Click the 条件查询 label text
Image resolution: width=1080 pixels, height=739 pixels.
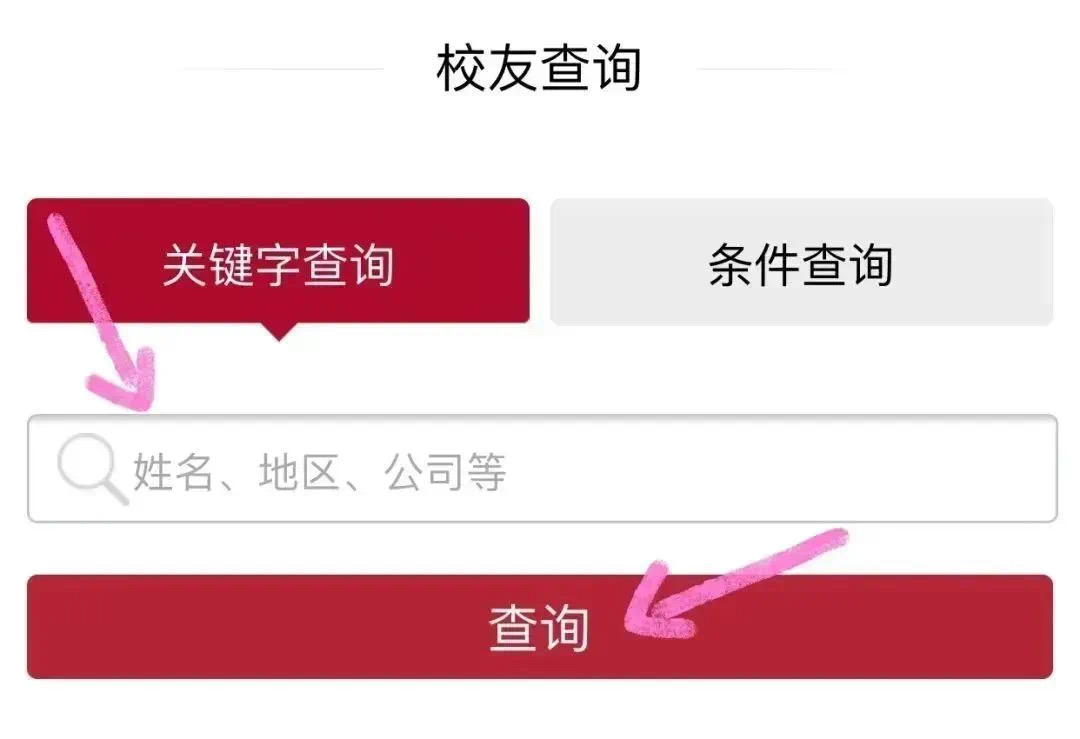pyautogui.click(x=801, y=264)
